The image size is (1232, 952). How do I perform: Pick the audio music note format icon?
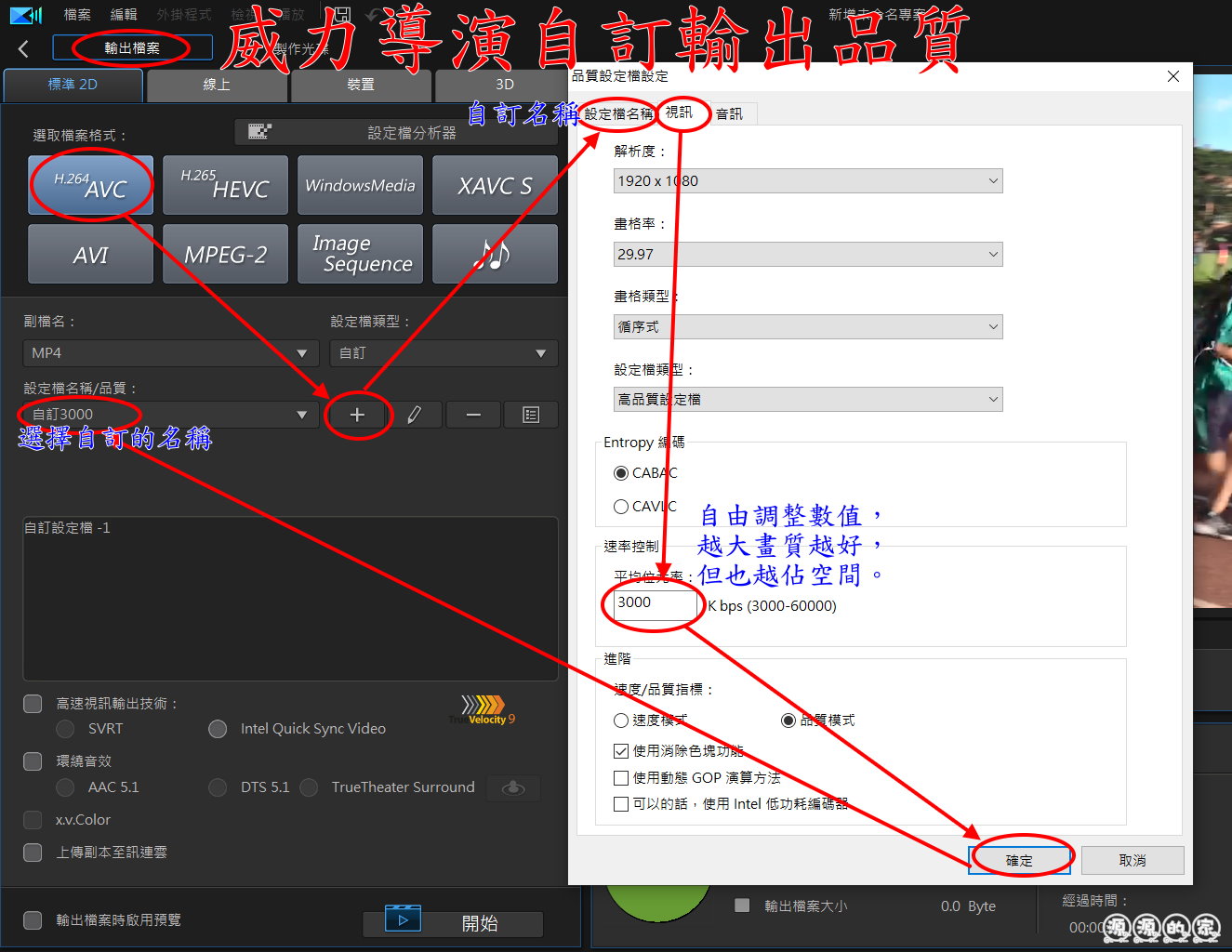[495, 254]
